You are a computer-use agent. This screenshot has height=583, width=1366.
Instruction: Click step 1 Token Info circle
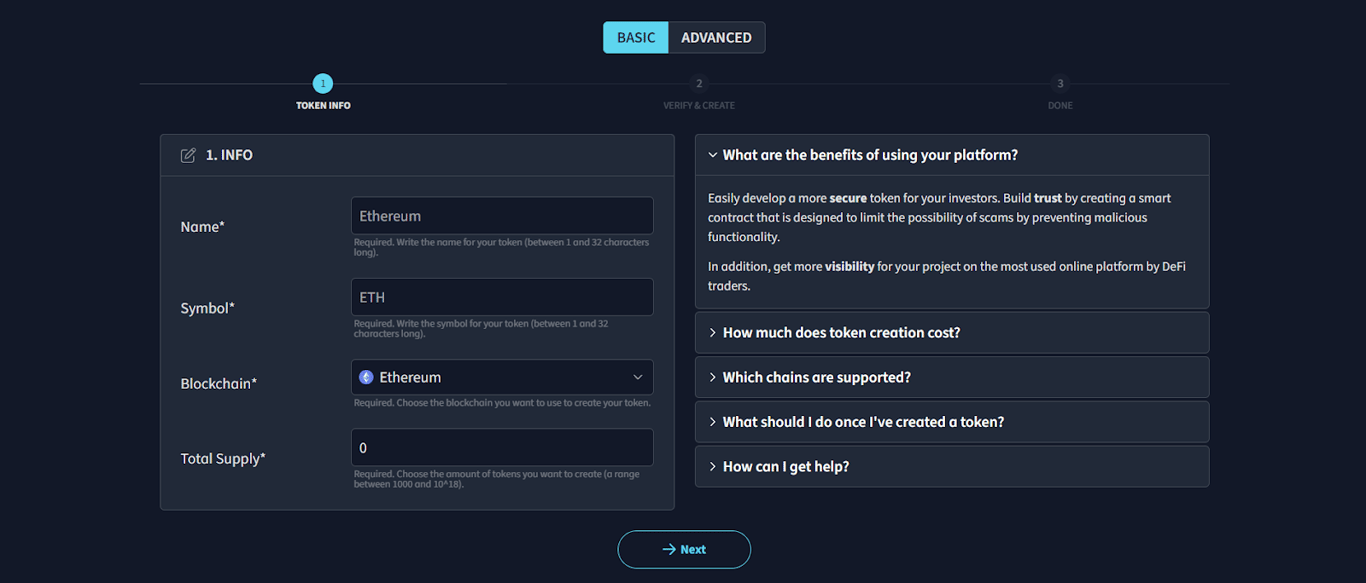tap(322, 84)
